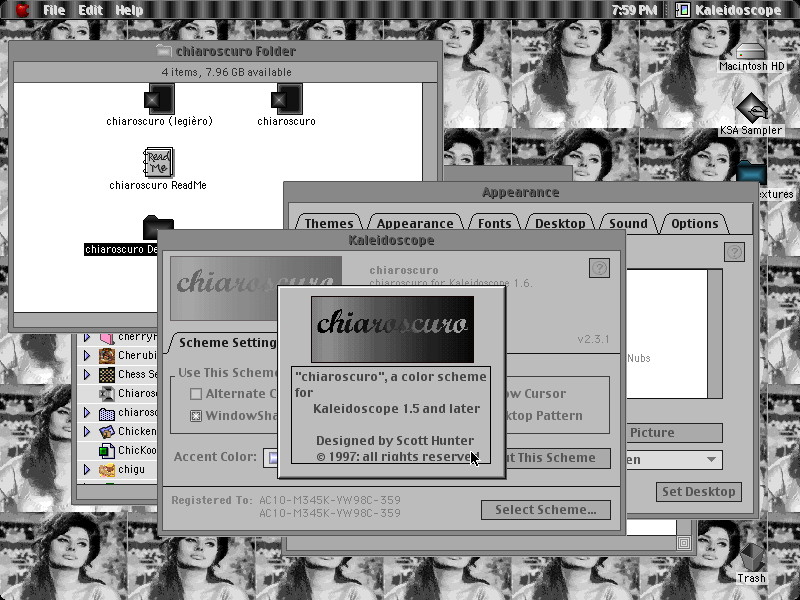Open the Accent Color swatch pop-up
Viewport: 800px width, 600px height.
pyautogui.click(x=270, y=458)
